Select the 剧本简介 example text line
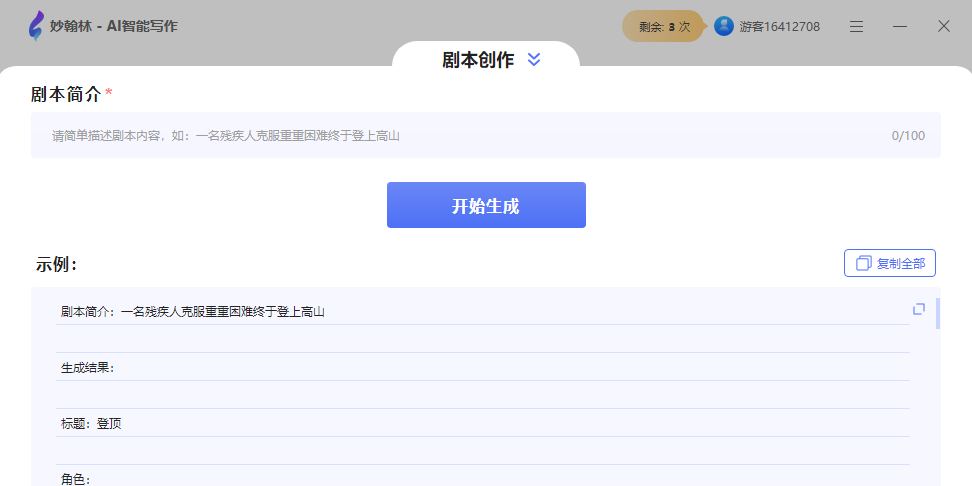The width and height of the screenshot is (972, 486). pos(193,312)
